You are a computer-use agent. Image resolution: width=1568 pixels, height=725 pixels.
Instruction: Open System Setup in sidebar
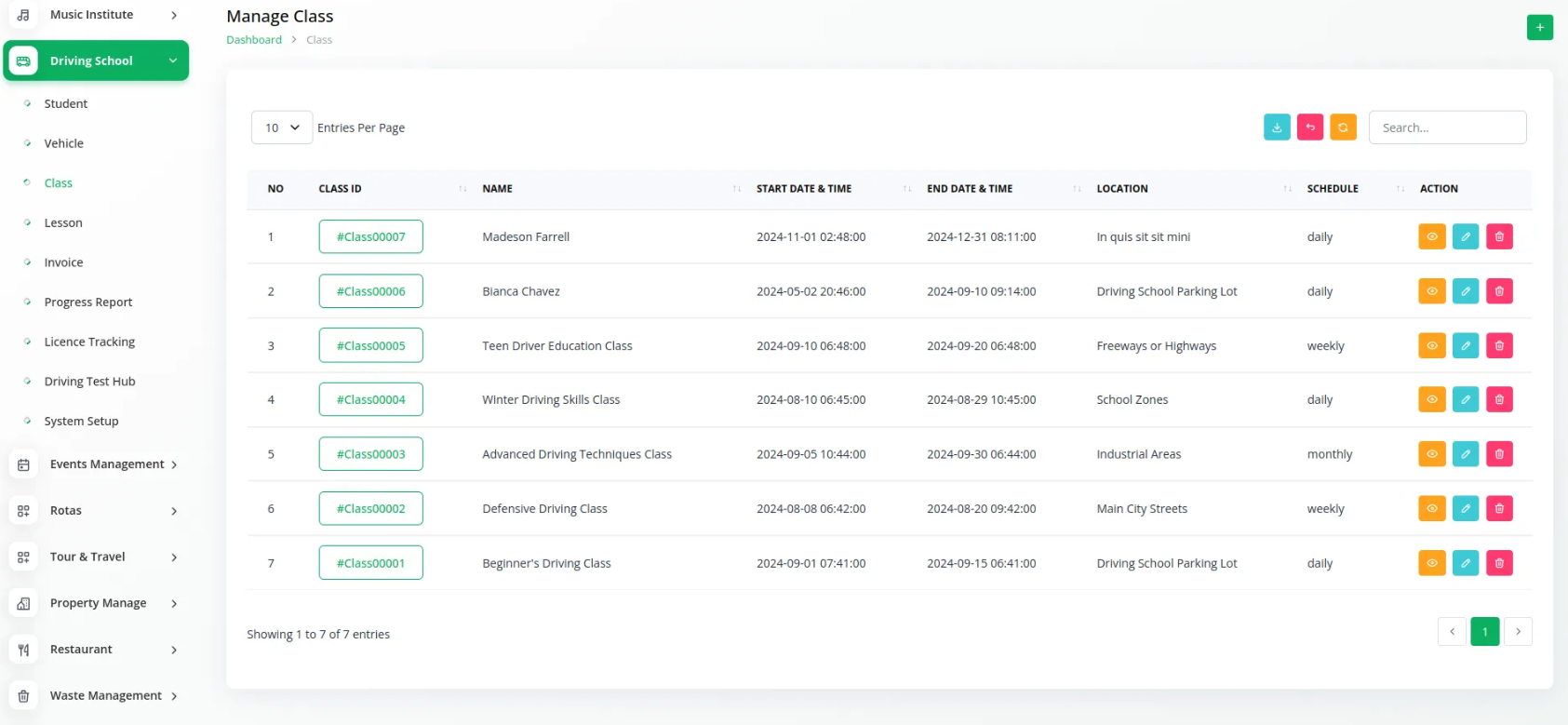81,422
